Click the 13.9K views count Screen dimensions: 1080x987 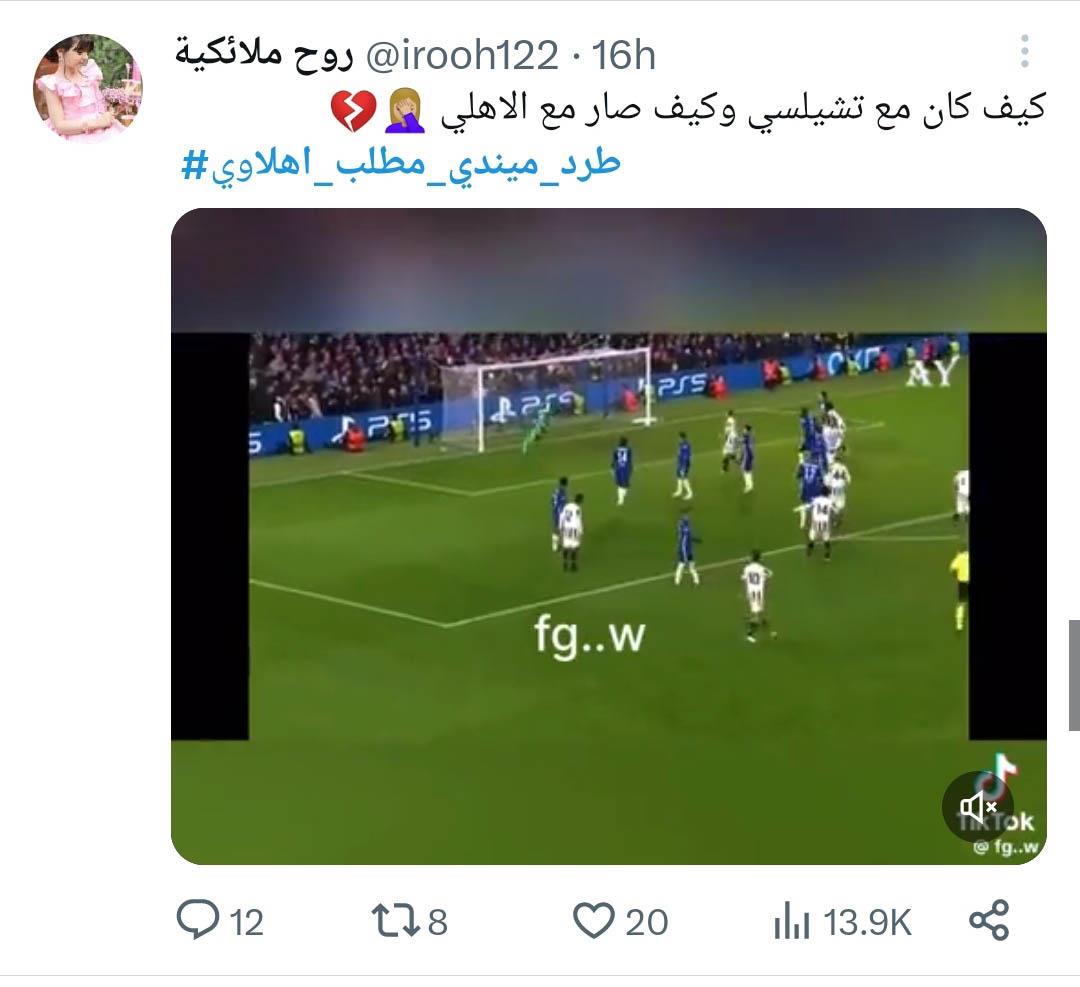pyautogui.click(x=867, y=922)
